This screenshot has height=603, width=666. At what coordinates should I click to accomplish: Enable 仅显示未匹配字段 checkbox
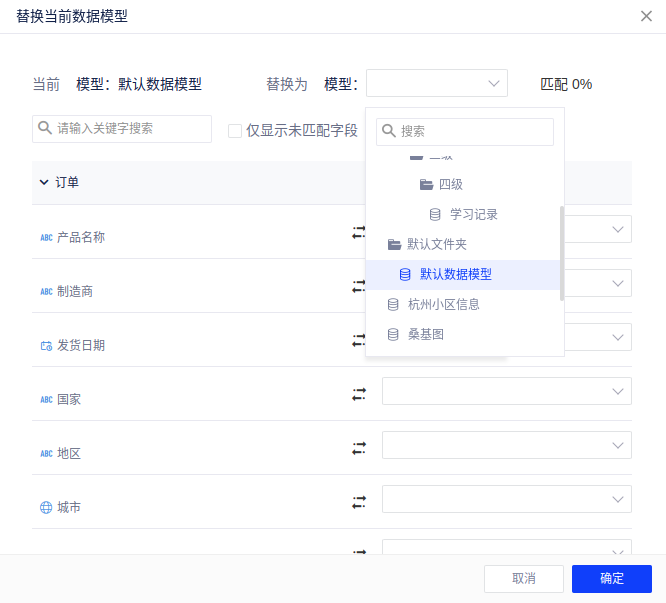(x=235, y=130)
